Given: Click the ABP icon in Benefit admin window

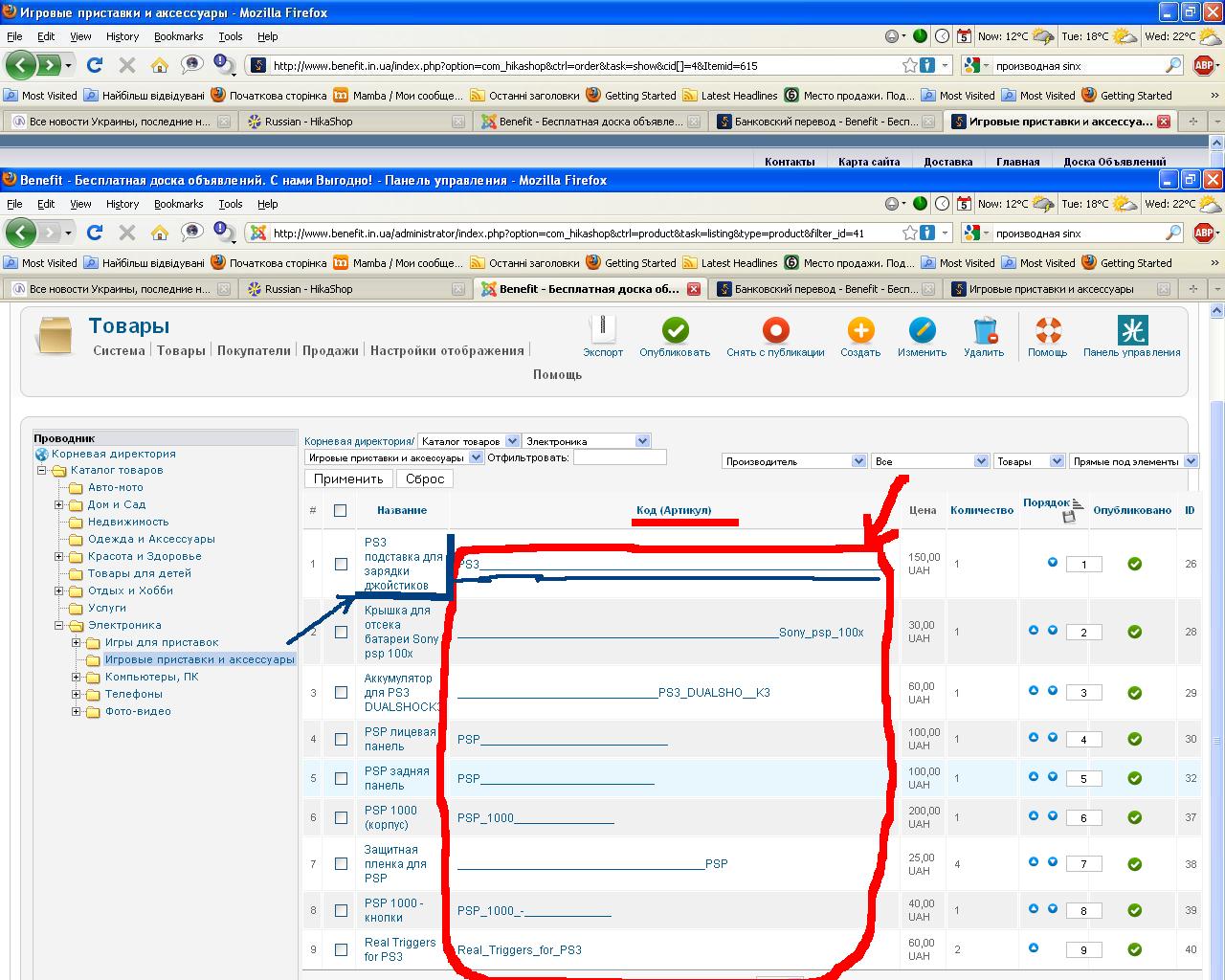Looking at the screenshot, I should coord(1204,233).
